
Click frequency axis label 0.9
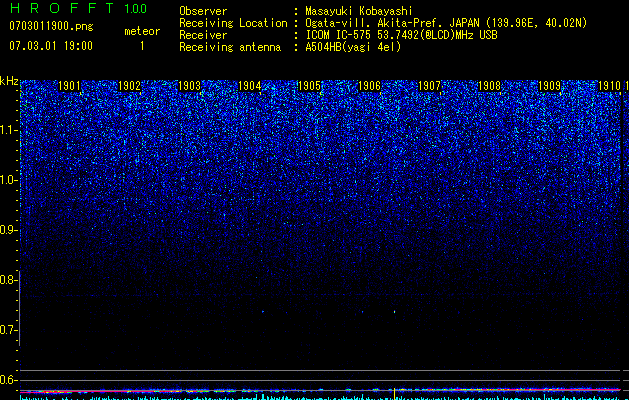[9, 230]
